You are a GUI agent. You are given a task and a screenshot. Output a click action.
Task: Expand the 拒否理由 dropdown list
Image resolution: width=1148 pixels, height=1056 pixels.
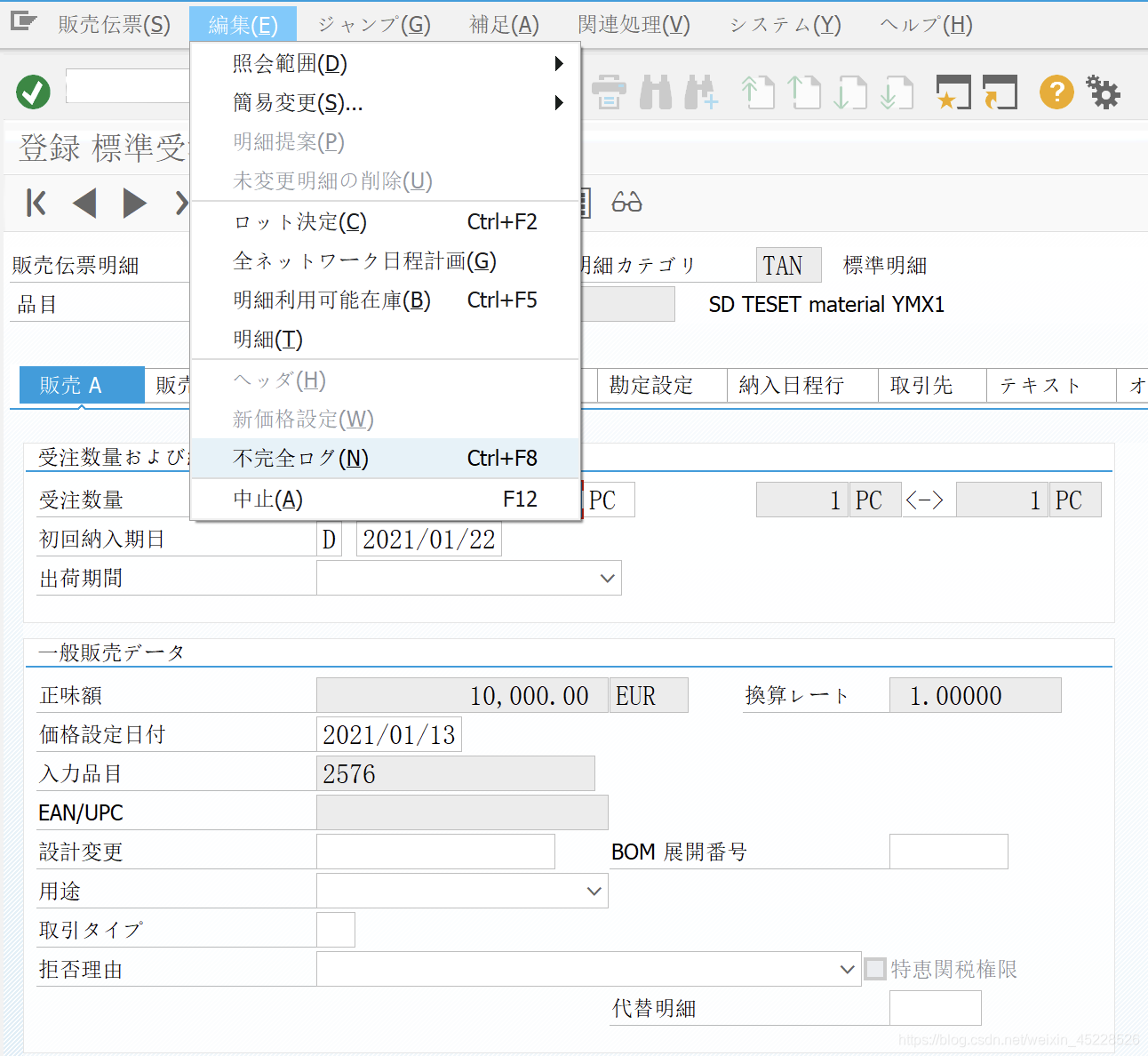coord(844,969)
